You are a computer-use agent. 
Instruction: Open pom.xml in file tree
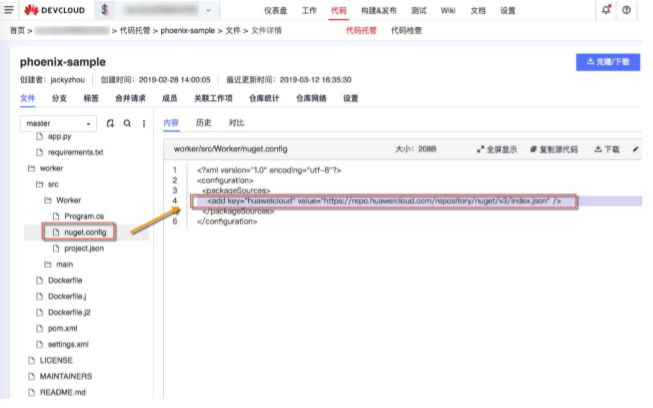coord(62,328)
